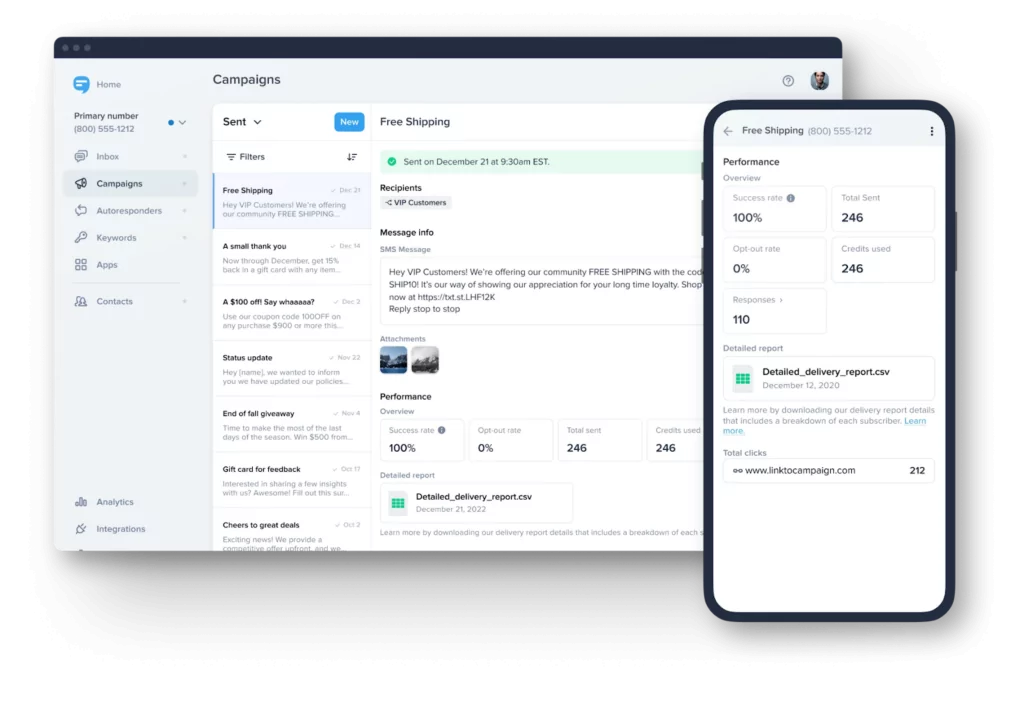
Task: Open the Analytics section
Action: click(x=114, y=502)
